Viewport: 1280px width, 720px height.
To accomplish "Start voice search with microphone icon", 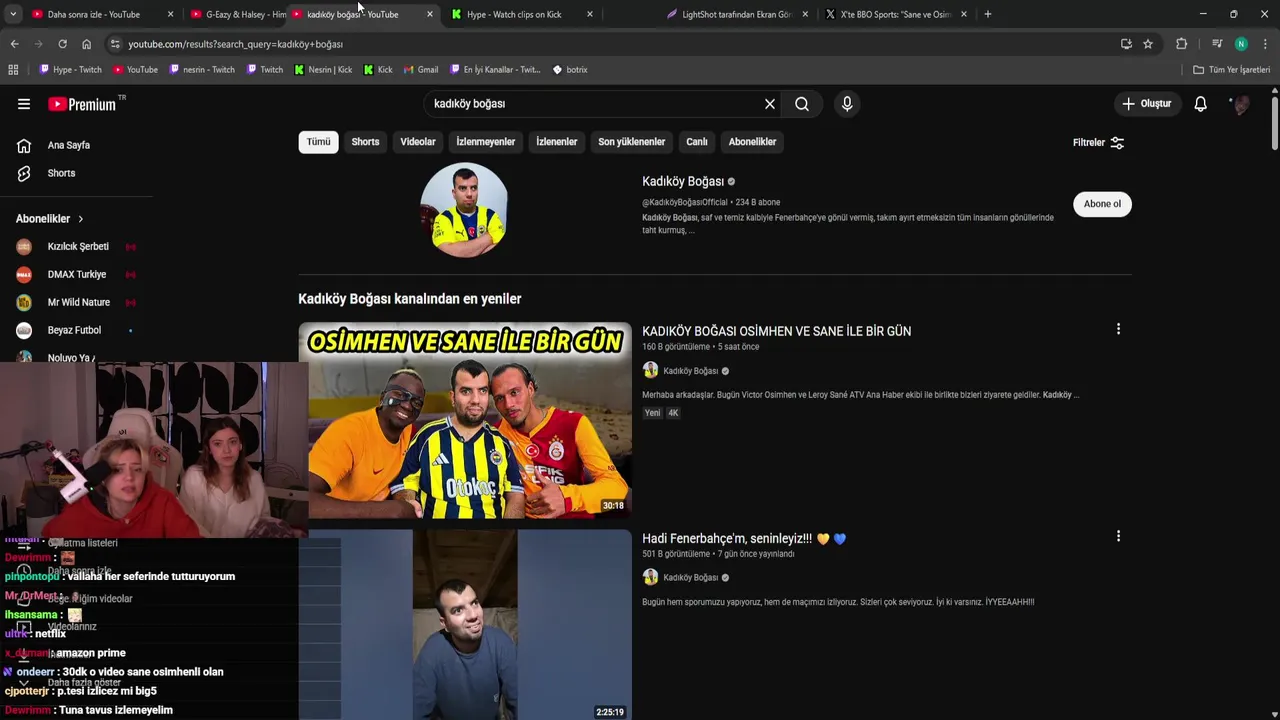I will click(x=847, y=104).
